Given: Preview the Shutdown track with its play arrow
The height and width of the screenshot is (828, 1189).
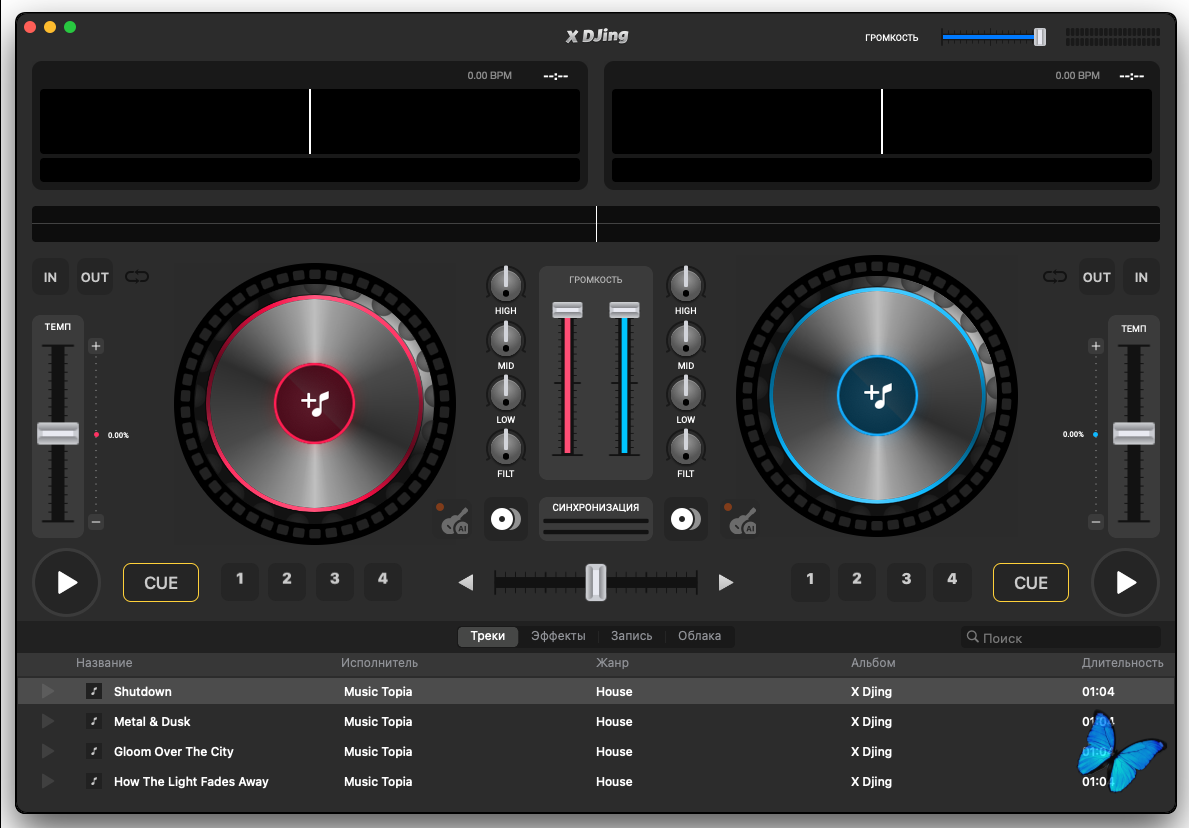Looking at the screenshot, I should click(48, 691).
